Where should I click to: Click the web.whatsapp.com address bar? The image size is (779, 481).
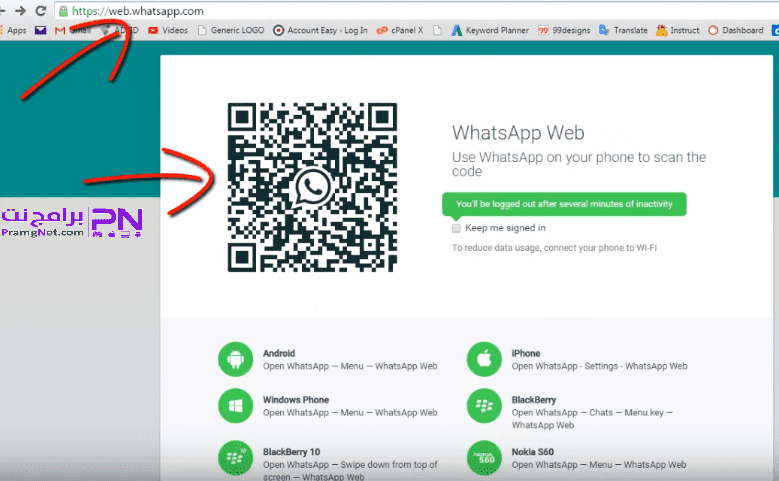[417, 11]
